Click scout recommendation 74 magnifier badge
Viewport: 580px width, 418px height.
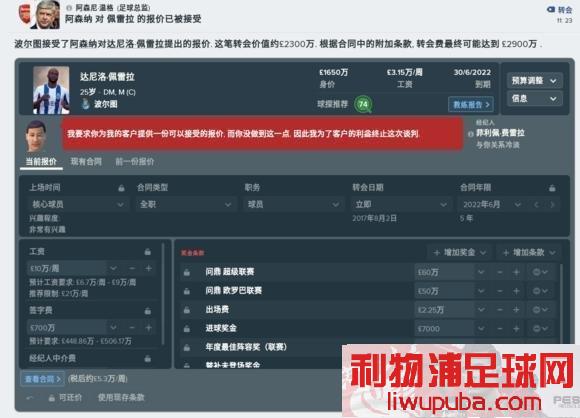point(363,104)
